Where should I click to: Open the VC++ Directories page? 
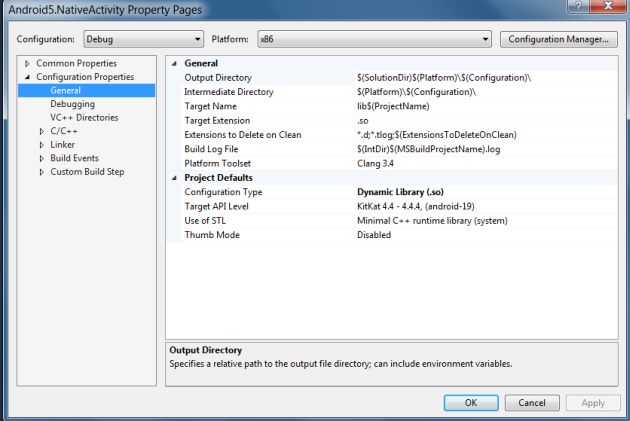pyautogui.click(x=84, y=117)
